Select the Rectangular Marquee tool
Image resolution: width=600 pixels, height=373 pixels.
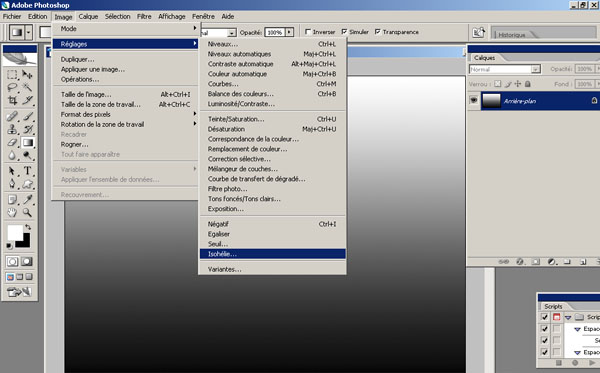tap(12, 75)
